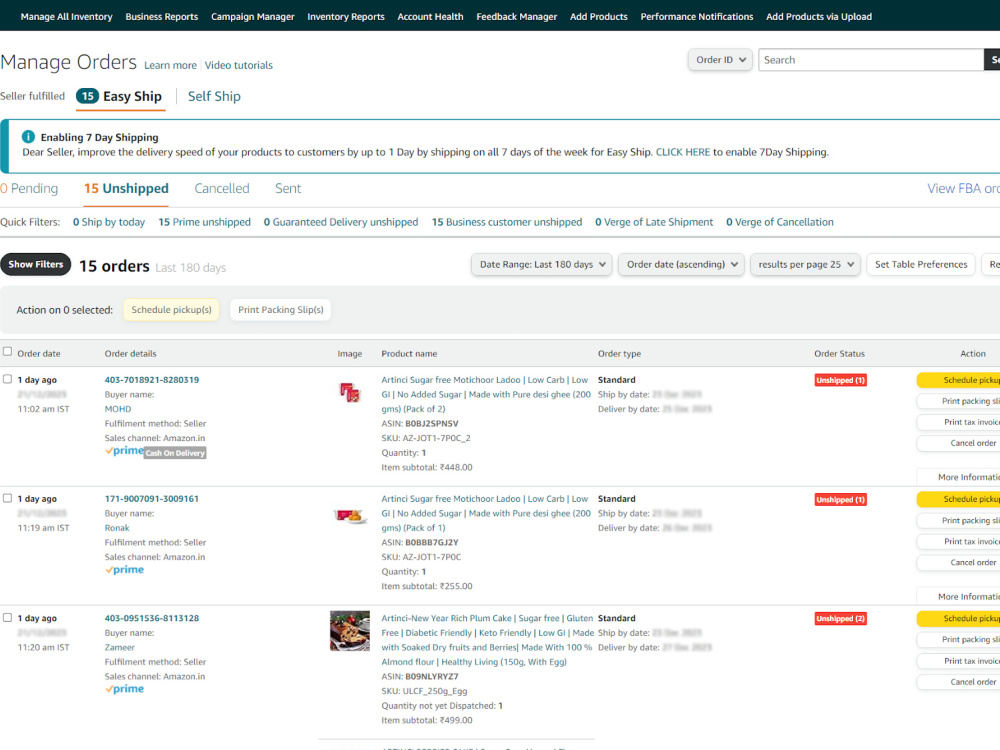
Task: Apply the Verge of Late Shipment filter
Action: pyautogui.click(x=654, y=222)
